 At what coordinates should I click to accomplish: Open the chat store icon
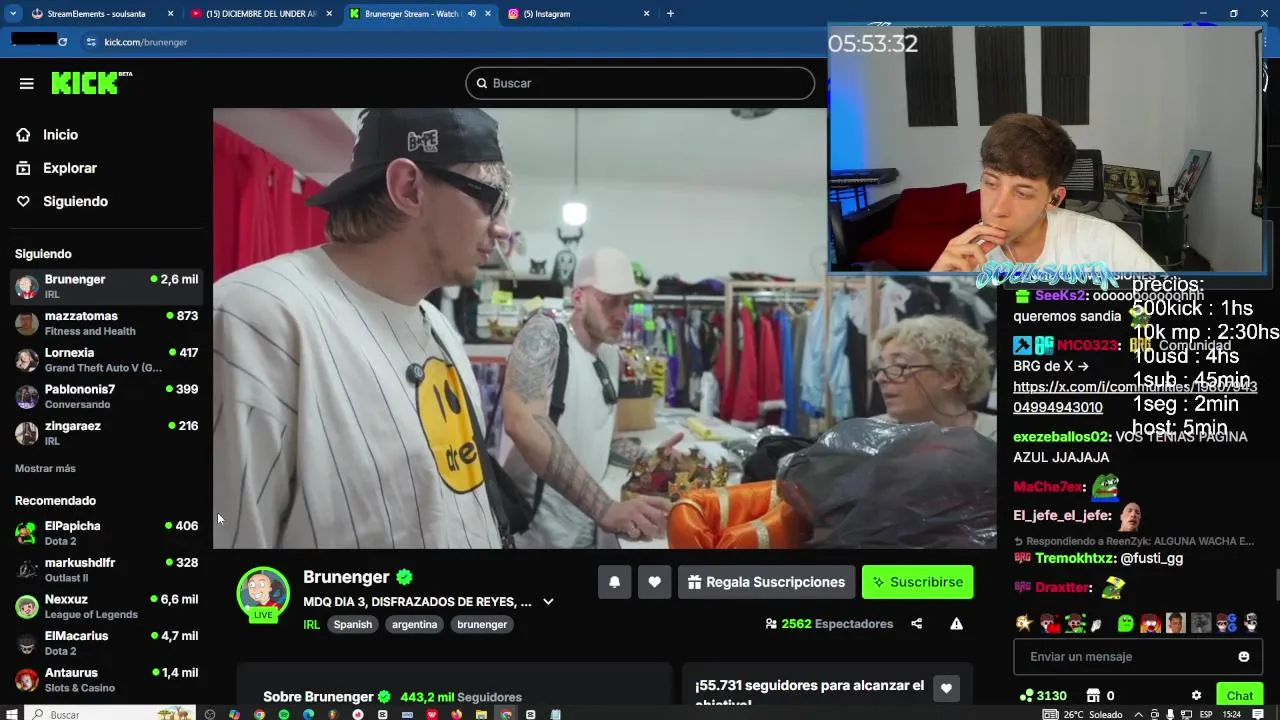pos(1093,696)
